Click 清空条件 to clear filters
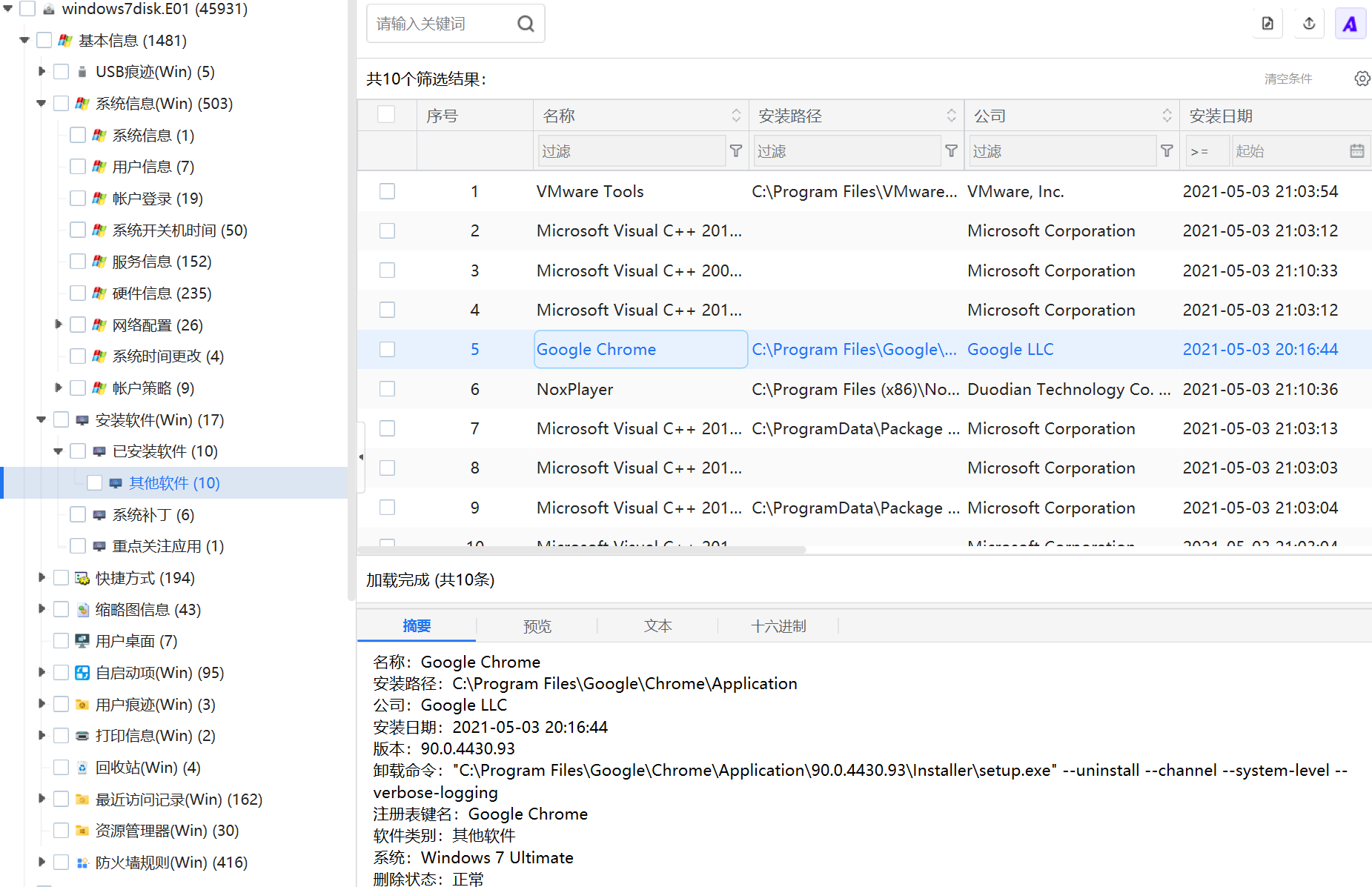The width and height of the screenshot is (1372, 887). click(1288, 79)
